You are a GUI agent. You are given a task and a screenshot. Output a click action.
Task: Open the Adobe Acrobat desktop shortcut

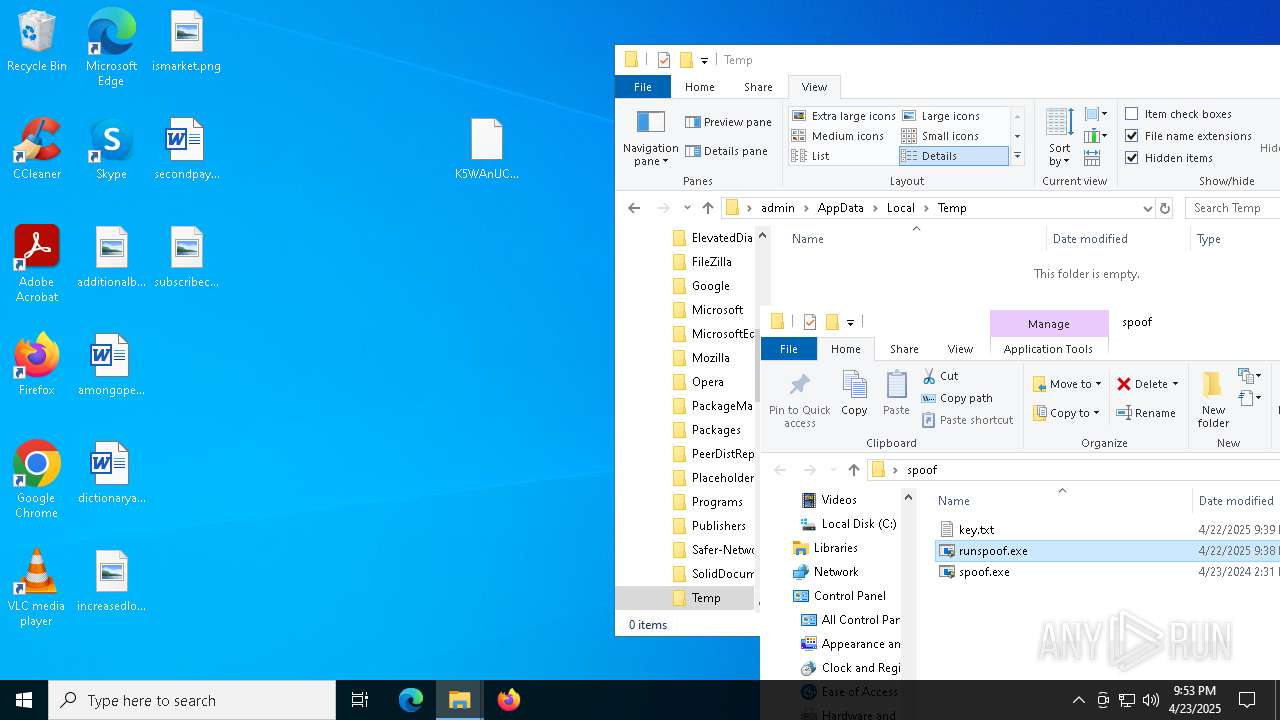[x=37, y=264]
